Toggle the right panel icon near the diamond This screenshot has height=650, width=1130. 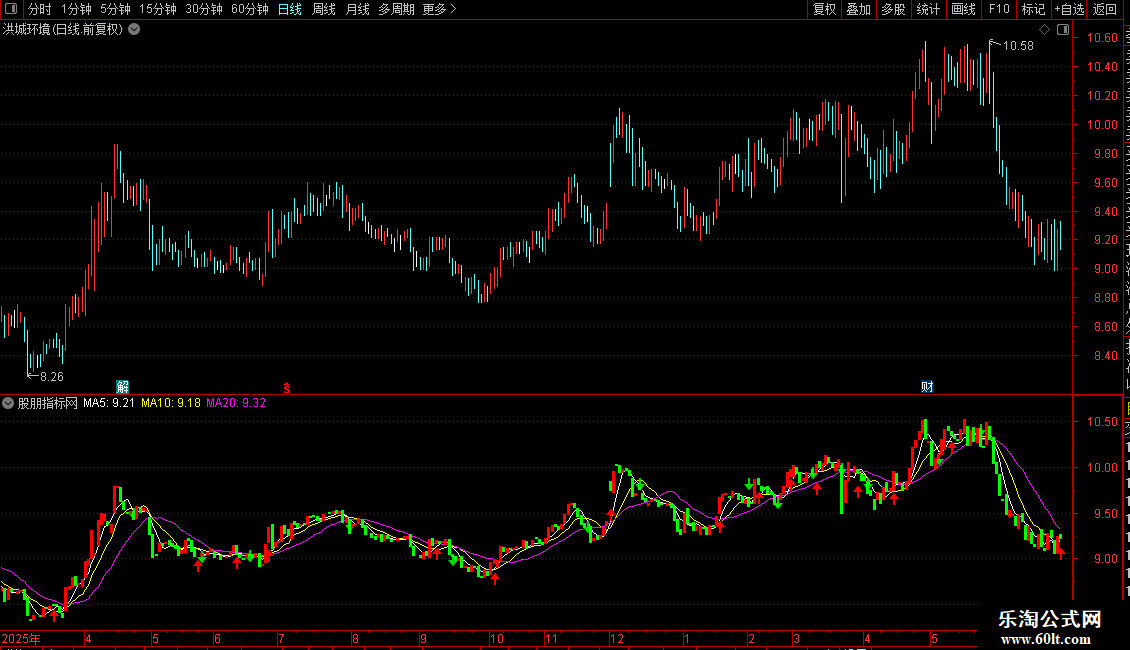pyautogui.click(x=1063, y=30)
